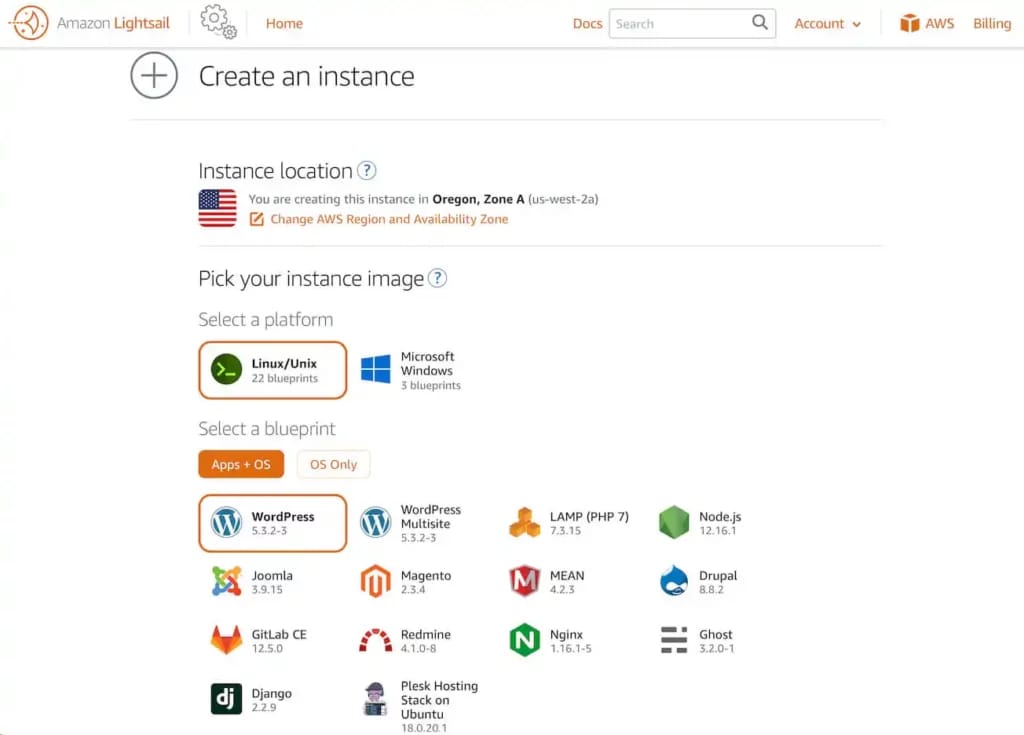Go to the Home tab
The height and width of the screenshot is (735, 1024).
pos(284,24)
